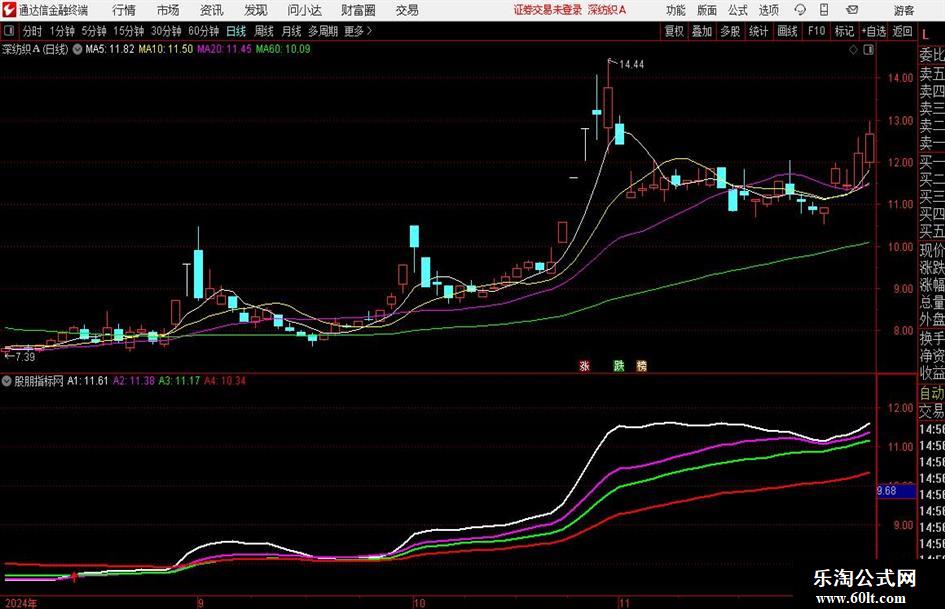Click the A2: 11.38 indicator value
This screenshot has height=609, width=945.
[x=134, y=381]
